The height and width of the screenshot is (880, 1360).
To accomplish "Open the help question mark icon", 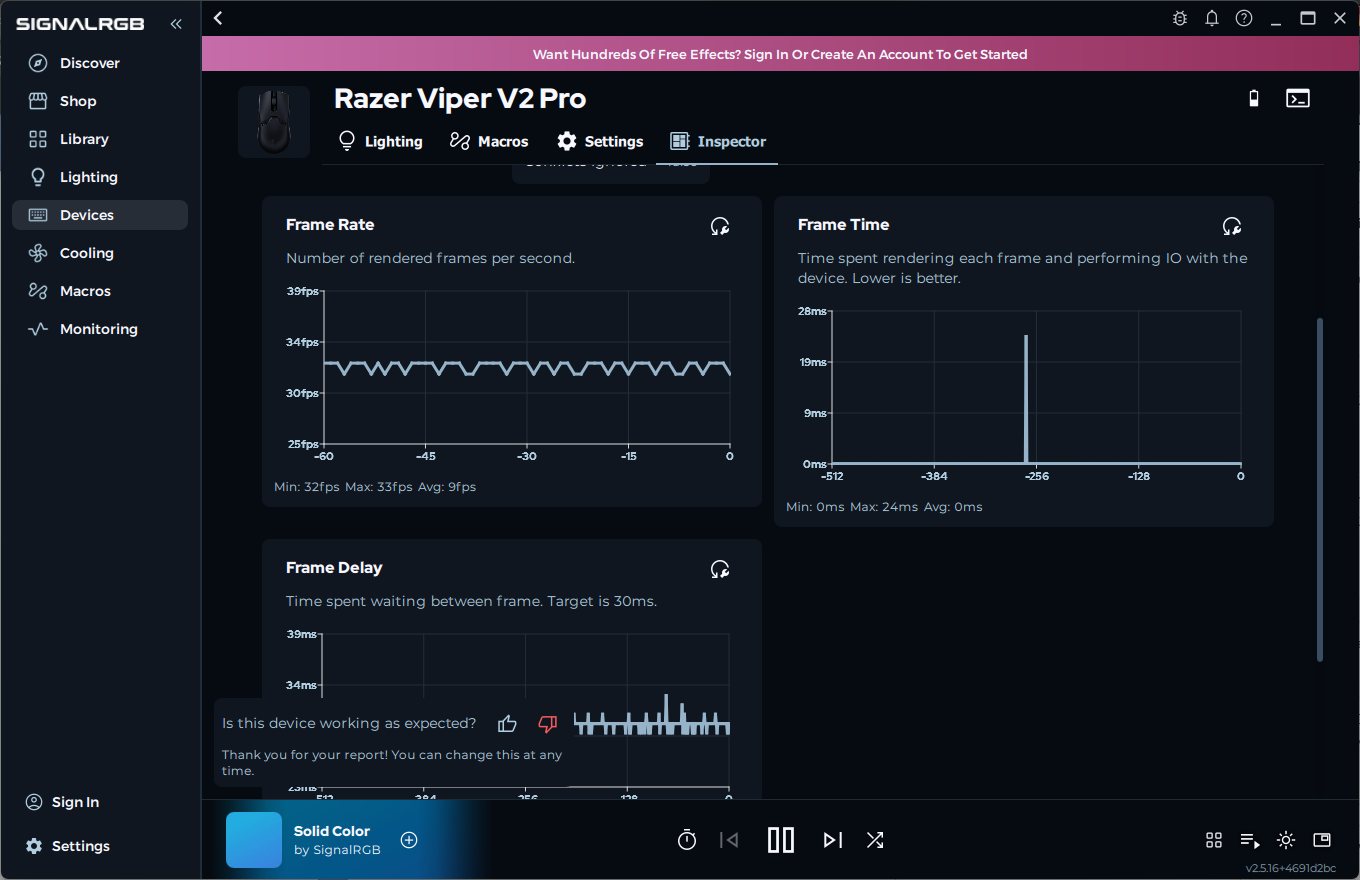I will pyautogui.click(x=1244, y=18).
